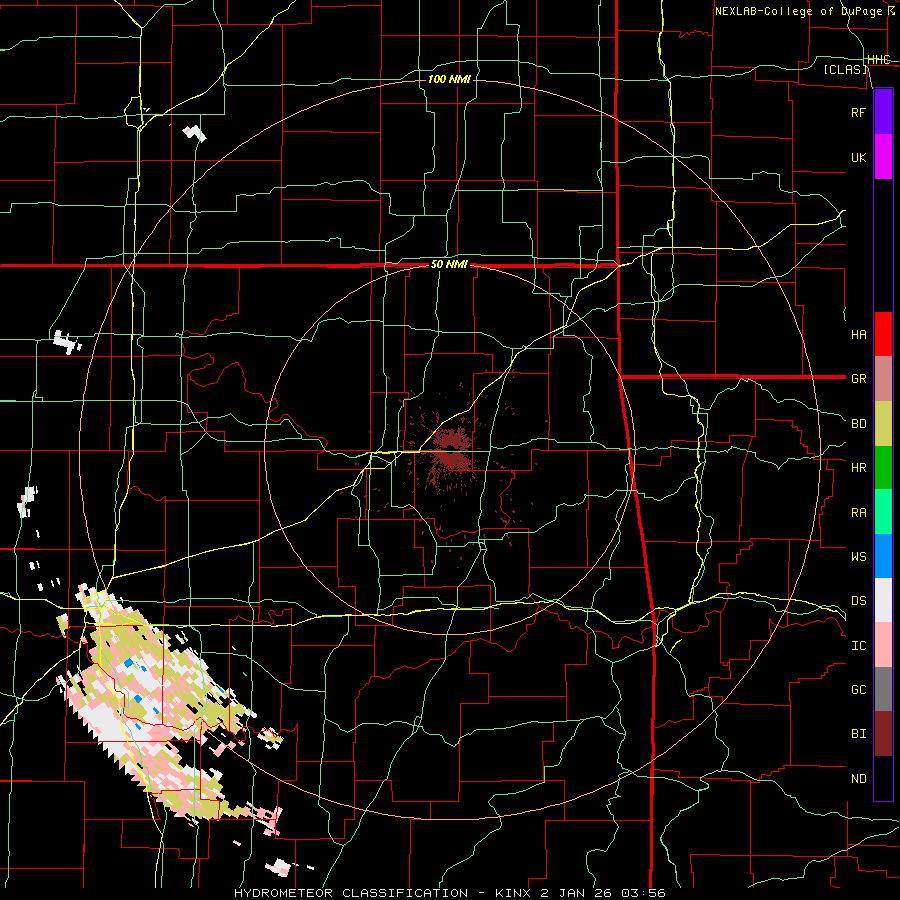Click the UK legend label
Viewport: 900px width, 900px height.
(858, 157)
